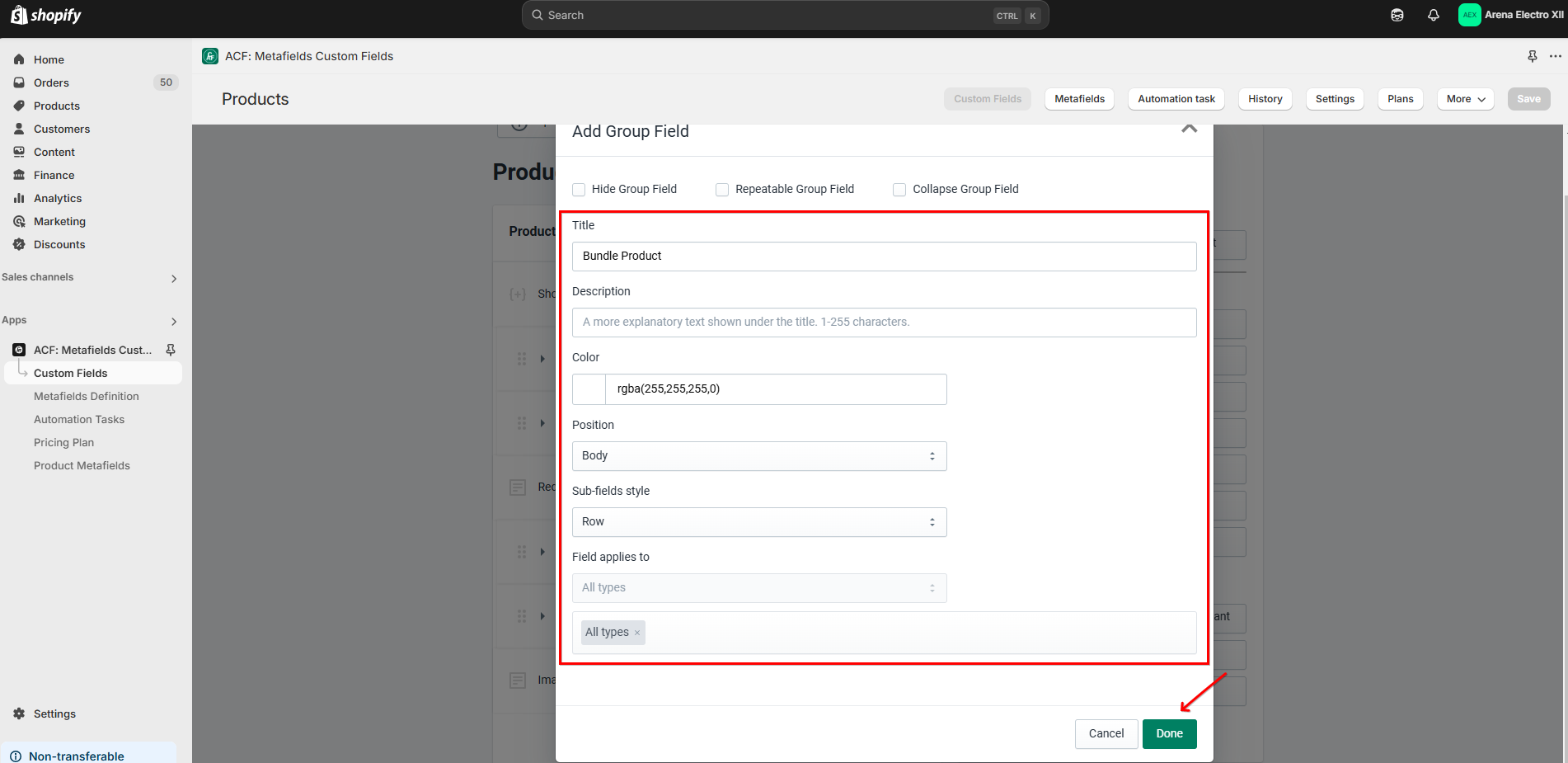Viewport: 1568px width, 763px height.
Task: Select Custom Fields in sidebar
Action: click(93, 373)
